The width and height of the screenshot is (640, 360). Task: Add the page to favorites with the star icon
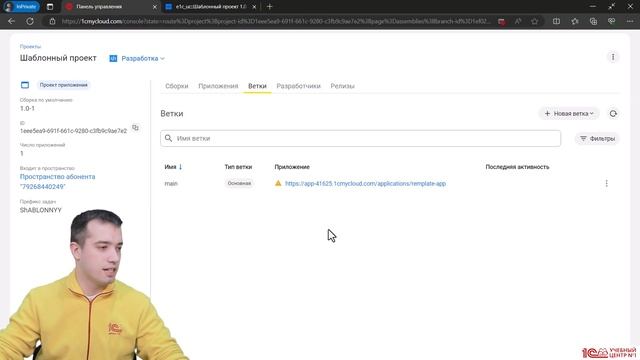(535, 21)
